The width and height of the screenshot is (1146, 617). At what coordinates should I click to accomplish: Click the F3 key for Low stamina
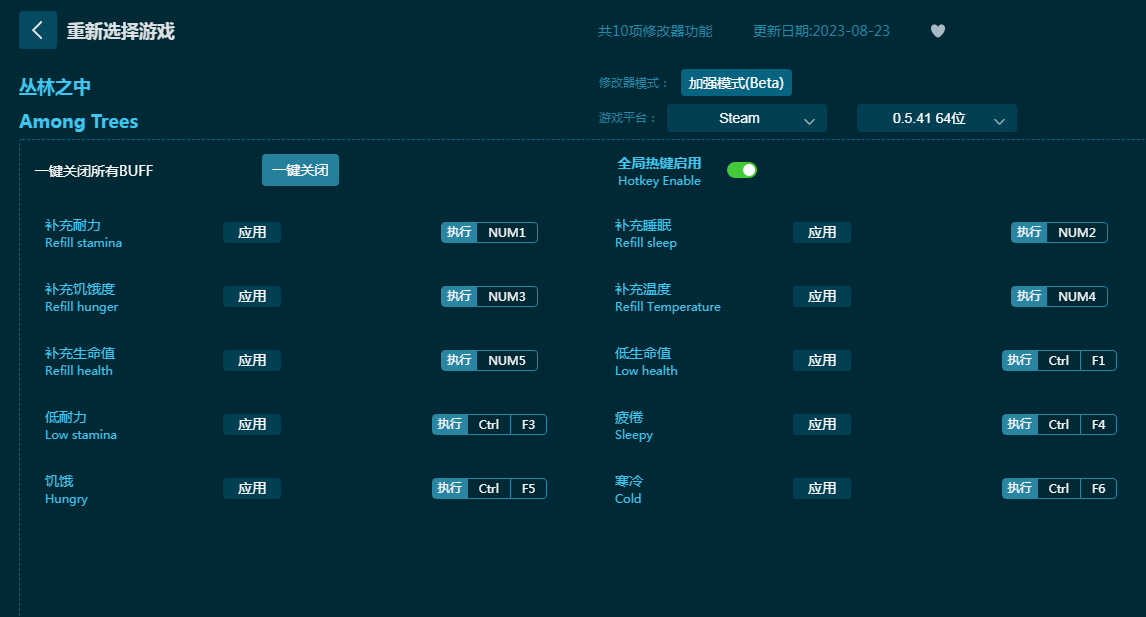pos(528,424)
